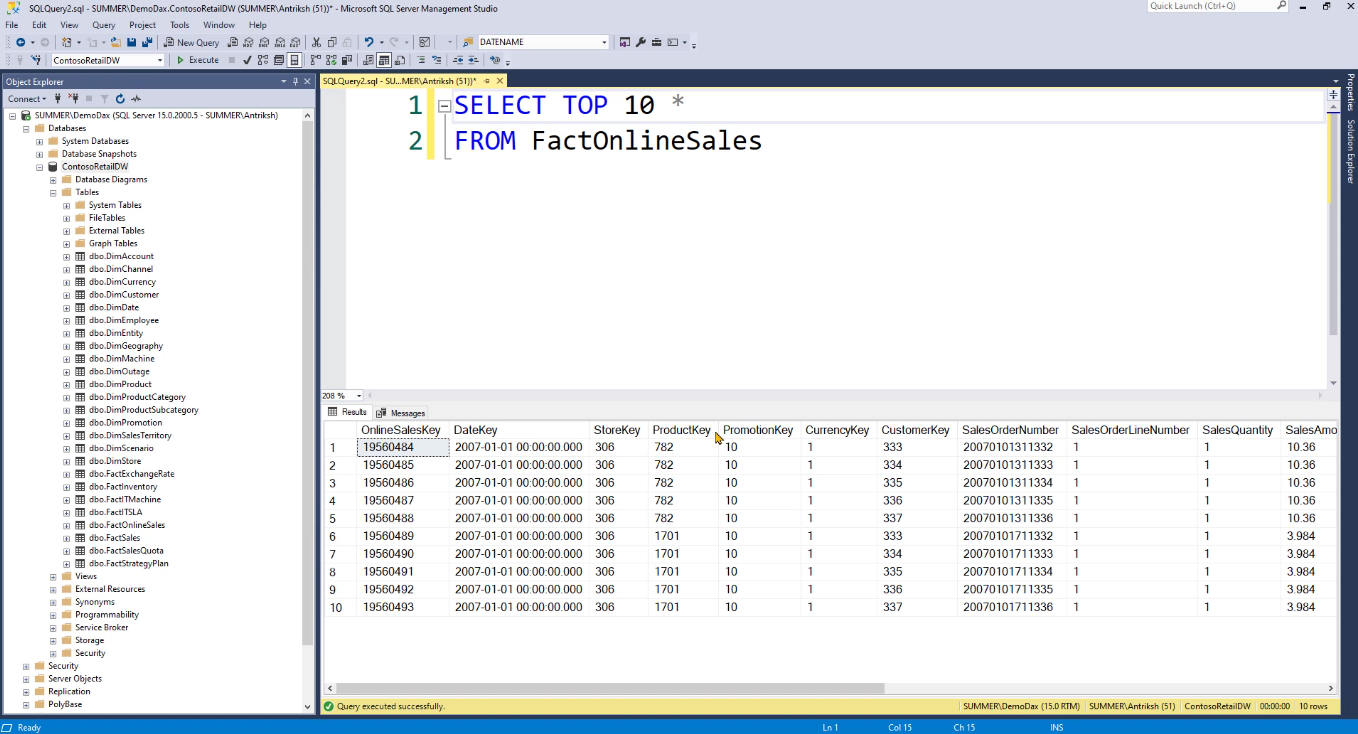Viewport: 1358px width, 734px height.
Task: Open the Tools menu
Action: tap(179, 25)
